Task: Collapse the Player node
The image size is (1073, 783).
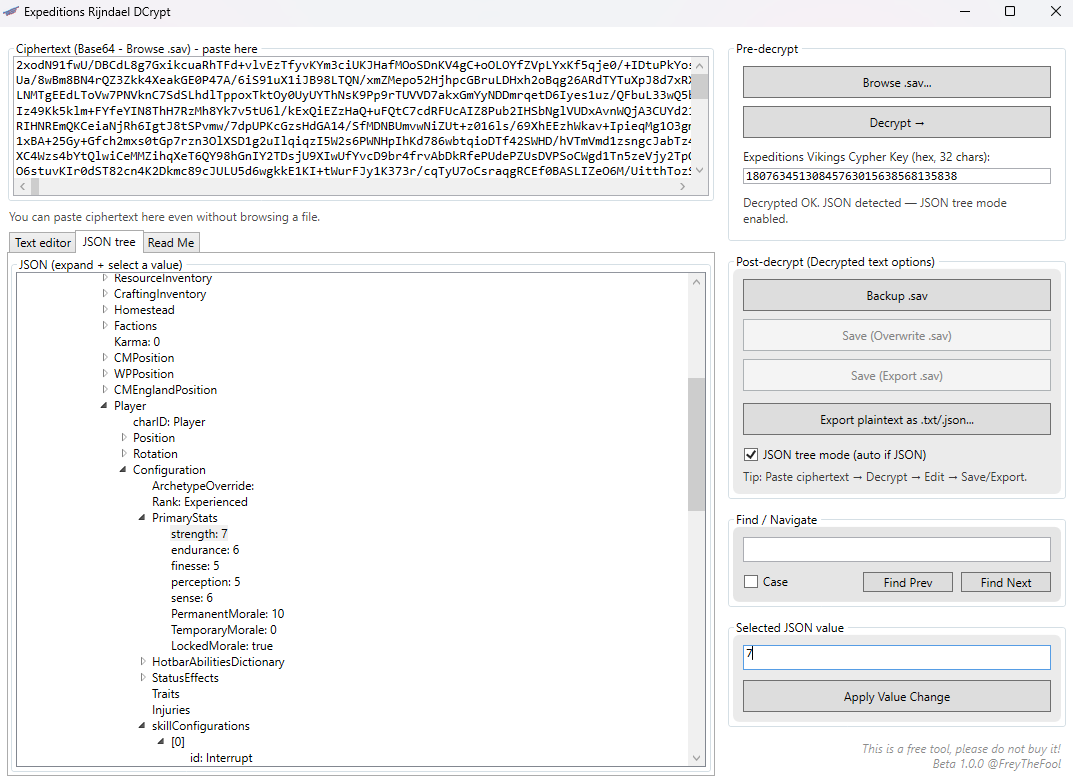Action: (104, 406)
